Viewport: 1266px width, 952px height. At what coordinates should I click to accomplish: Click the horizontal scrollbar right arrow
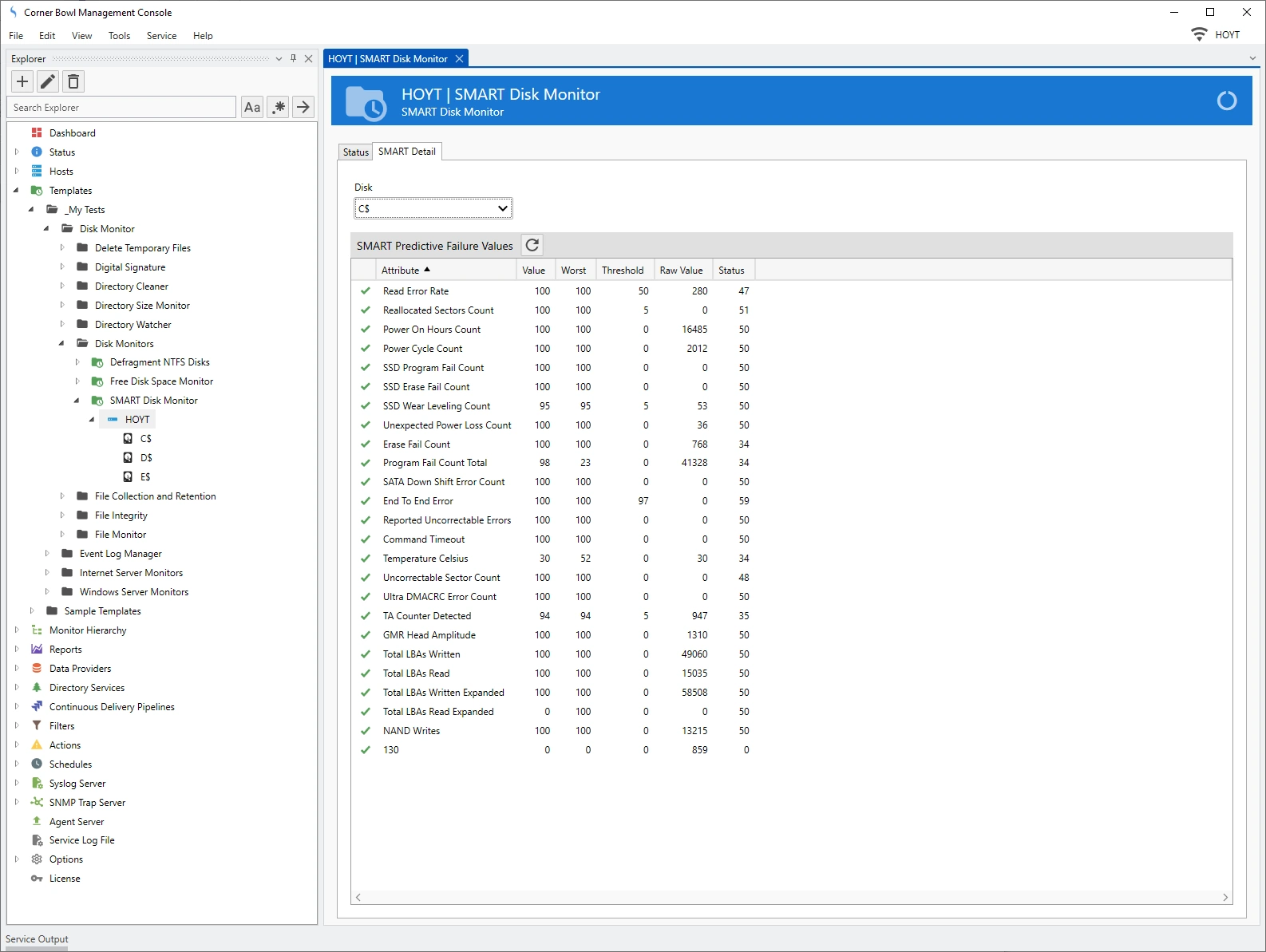pyautogui.click(x=1225, y=898)
